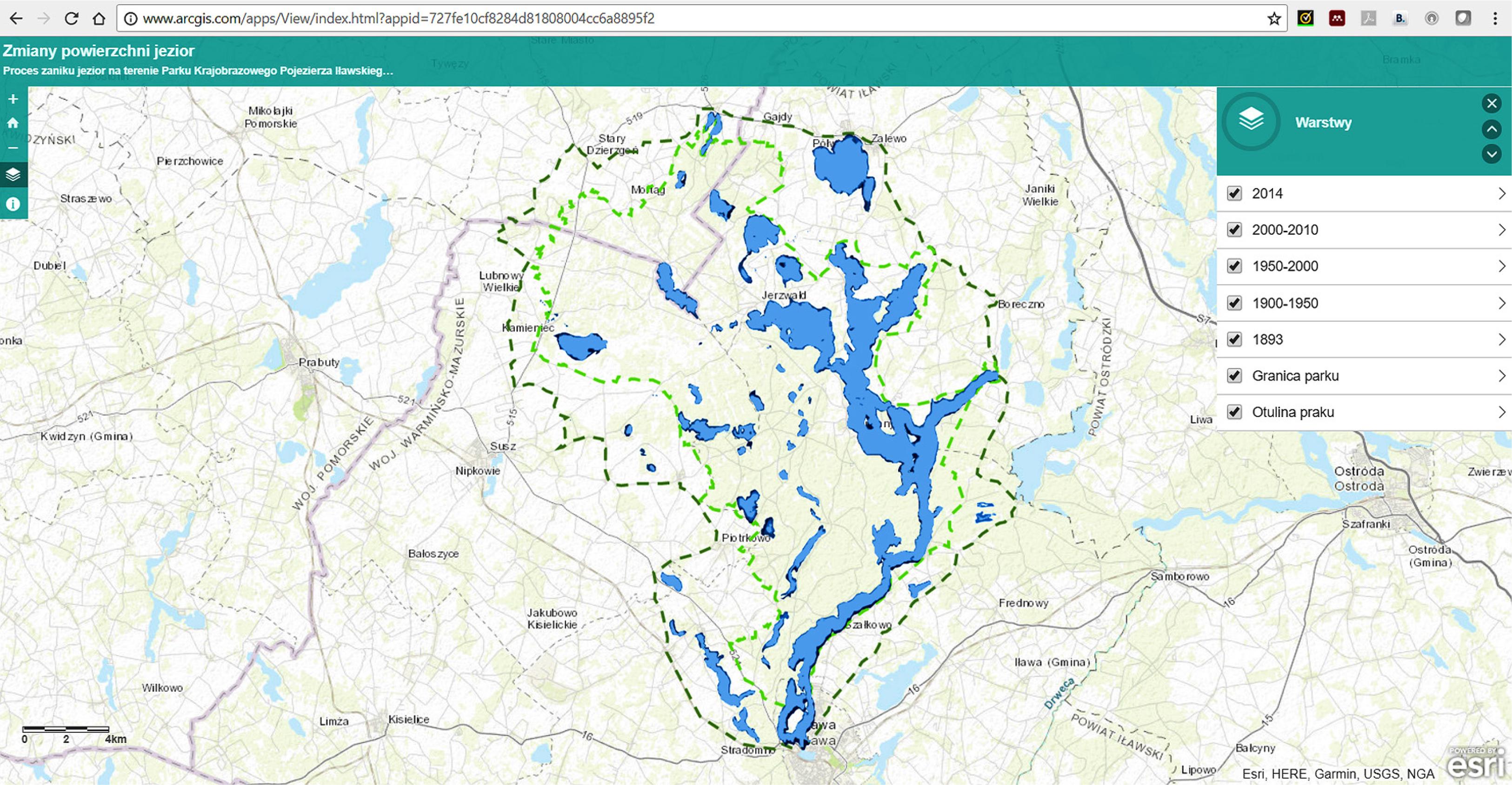
Task: Click the zoom in button on map
Action: tap(13, 99)
